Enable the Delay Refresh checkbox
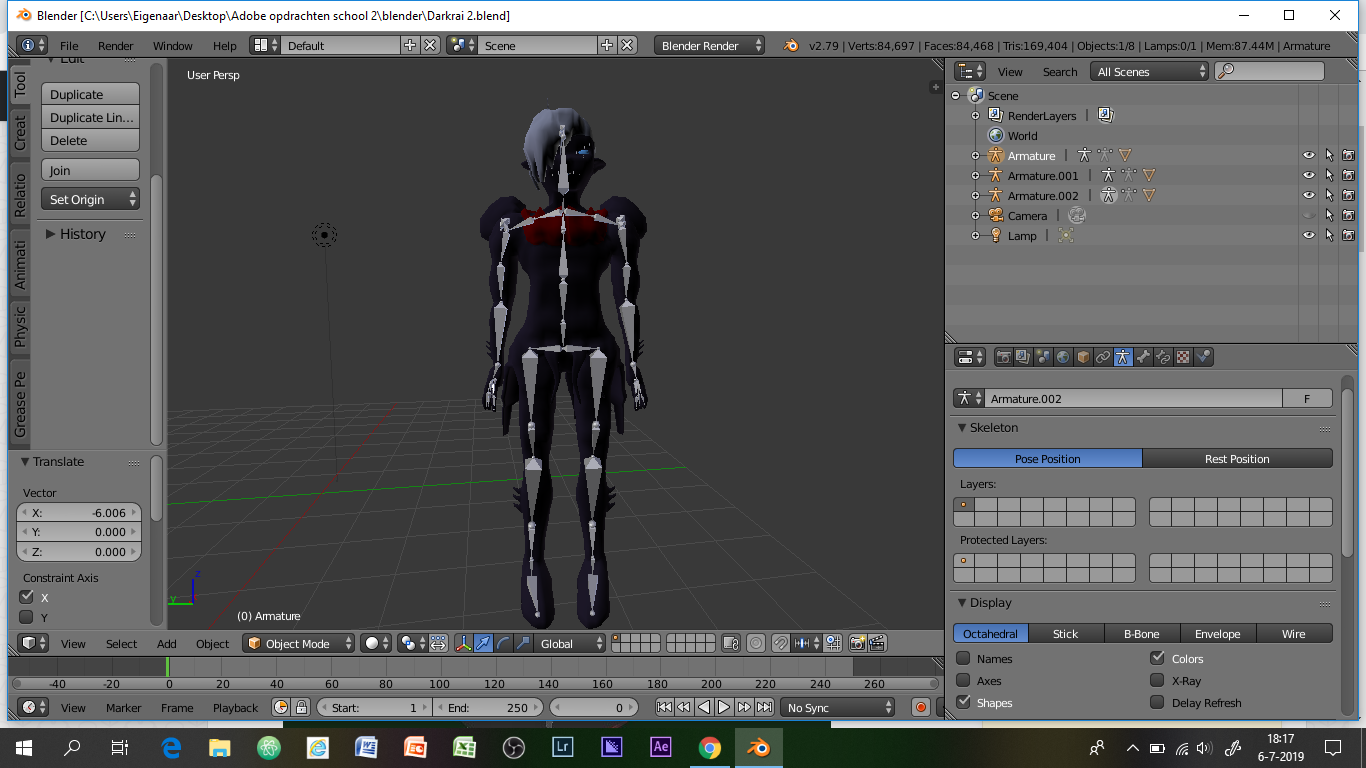Viewport: 1366px width, 768px height. coord(1157,702)
